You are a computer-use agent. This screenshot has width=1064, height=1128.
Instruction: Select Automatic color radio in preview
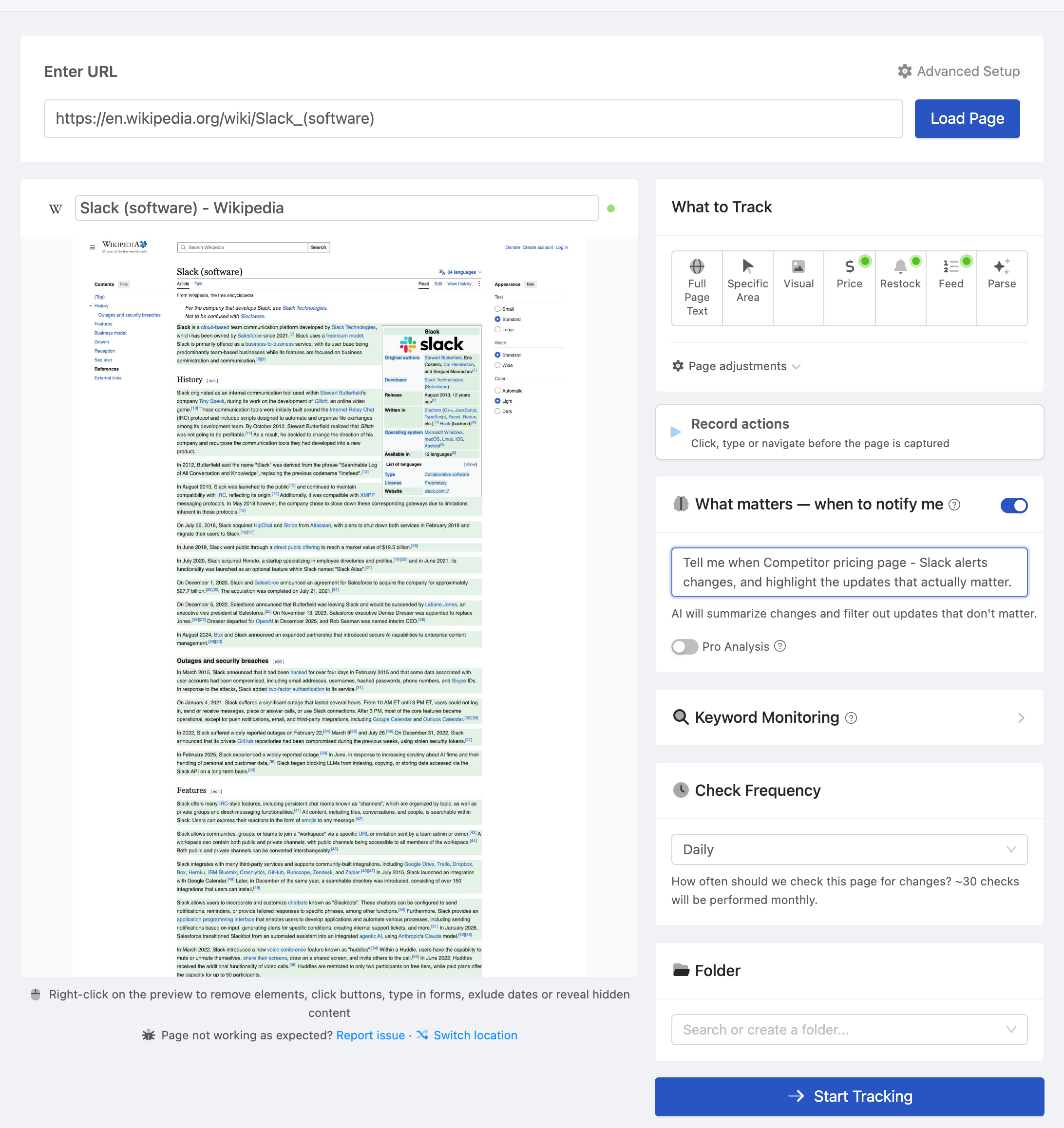(498, 391)
